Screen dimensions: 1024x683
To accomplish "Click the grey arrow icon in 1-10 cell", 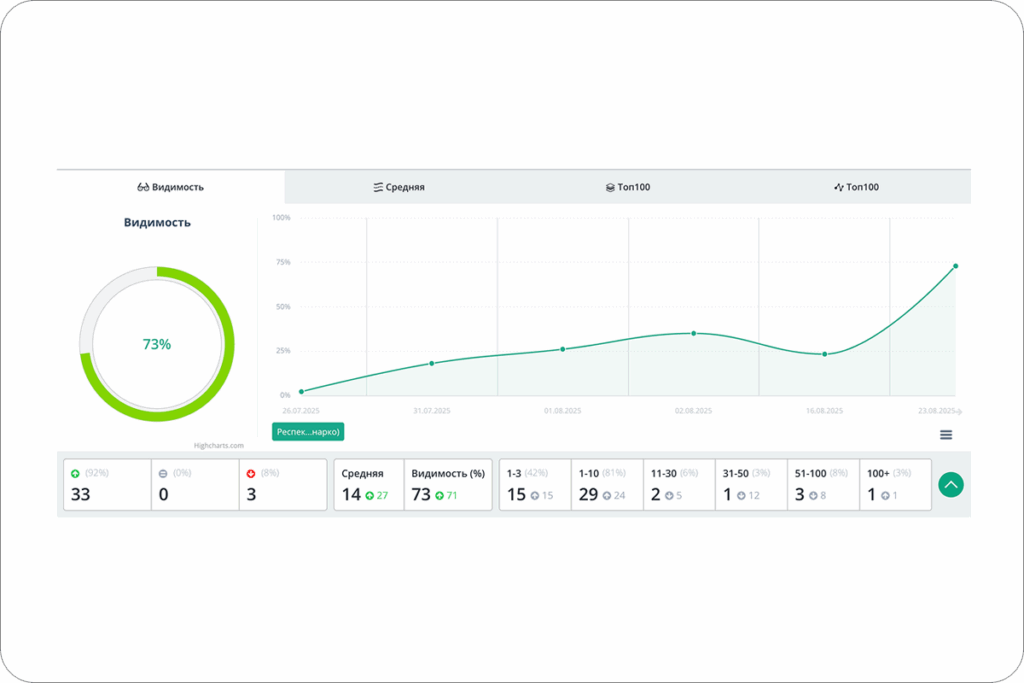I will (x=607, y=496).
